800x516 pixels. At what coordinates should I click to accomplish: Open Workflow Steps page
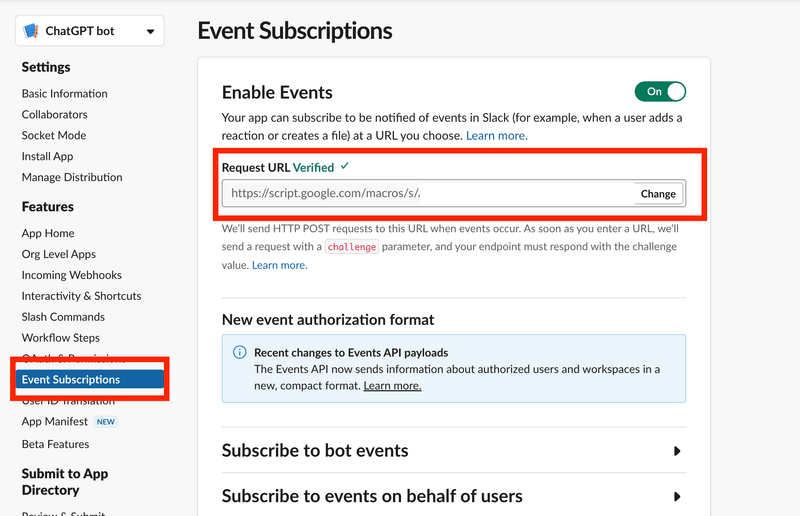coord(60,338)
